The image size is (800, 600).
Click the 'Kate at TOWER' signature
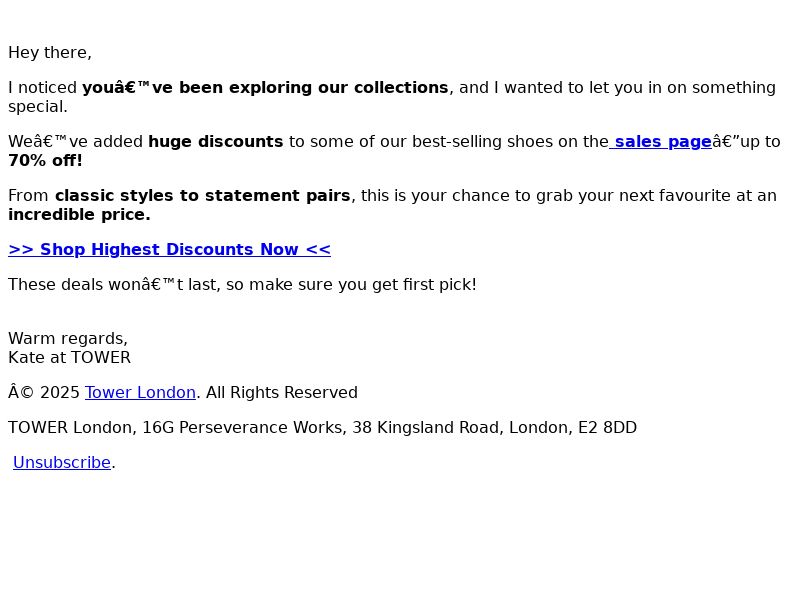click(x=69, y=358)
